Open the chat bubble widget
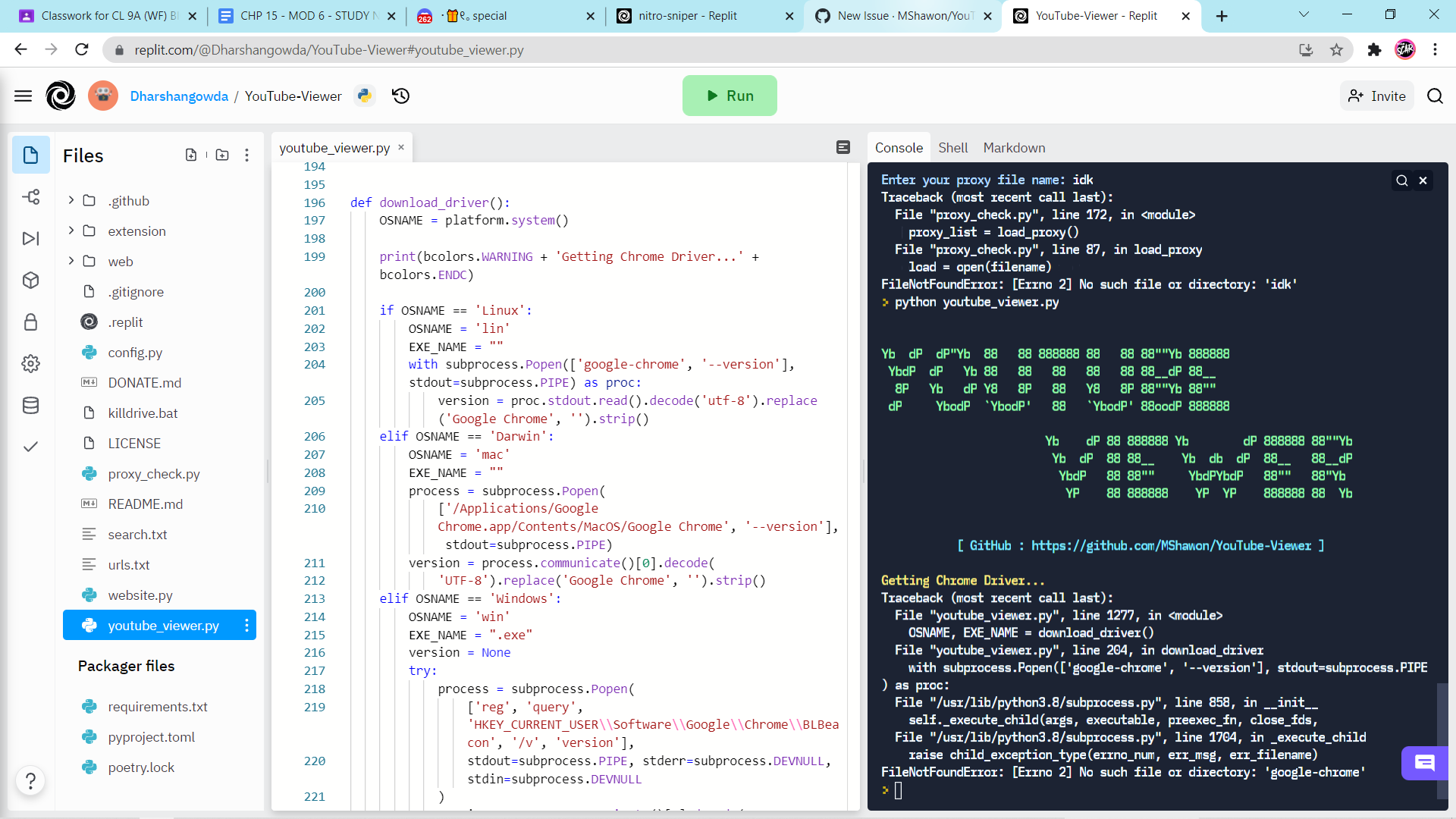The image size is (1456, 819). click(1424, 763)
